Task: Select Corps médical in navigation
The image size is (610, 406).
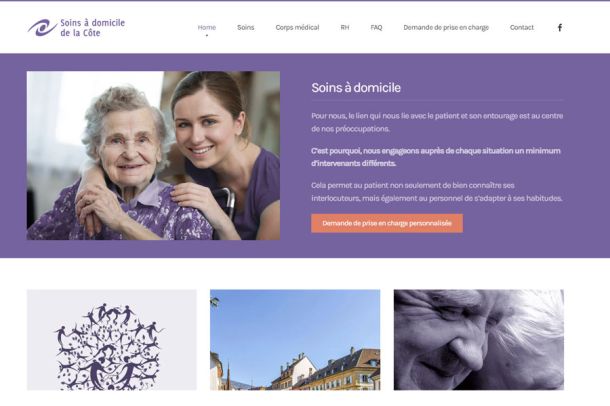Action: tap(297, 27)
